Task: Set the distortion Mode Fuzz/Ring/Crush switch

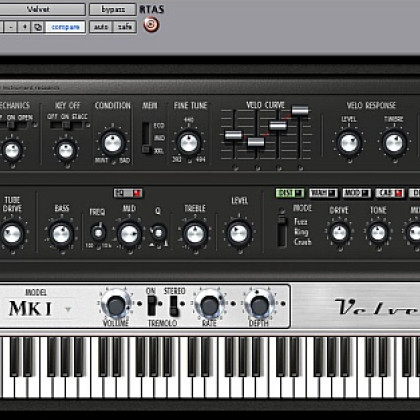Action: pos(282,232)
